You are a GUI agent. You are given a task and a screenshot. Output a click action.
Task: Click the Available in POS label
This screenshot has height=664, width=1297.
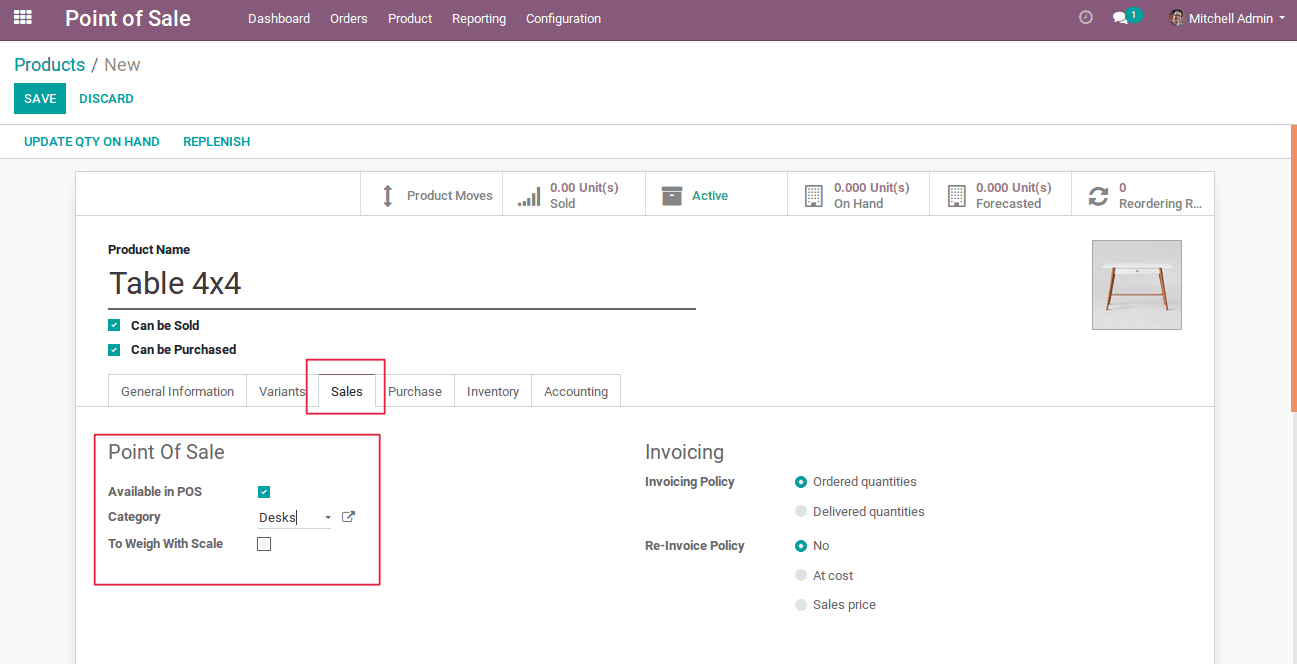pos(155,492)
